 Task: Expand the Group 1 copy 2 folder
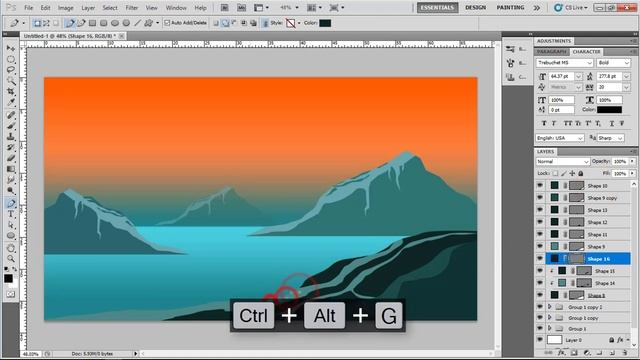(549, 307)
